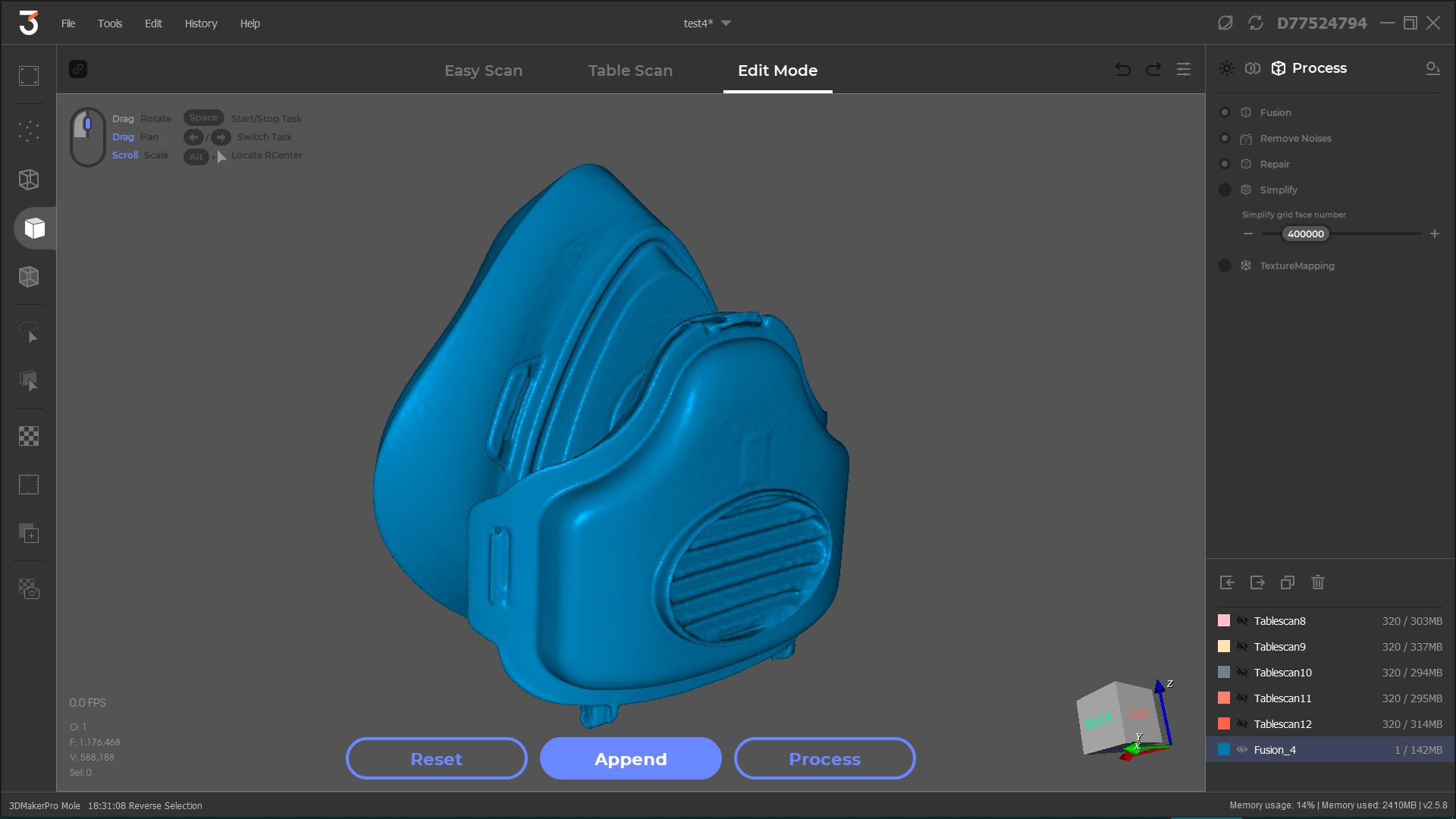Click the grid view icon
Screen dimensions: 1456x819
point(28,434)
